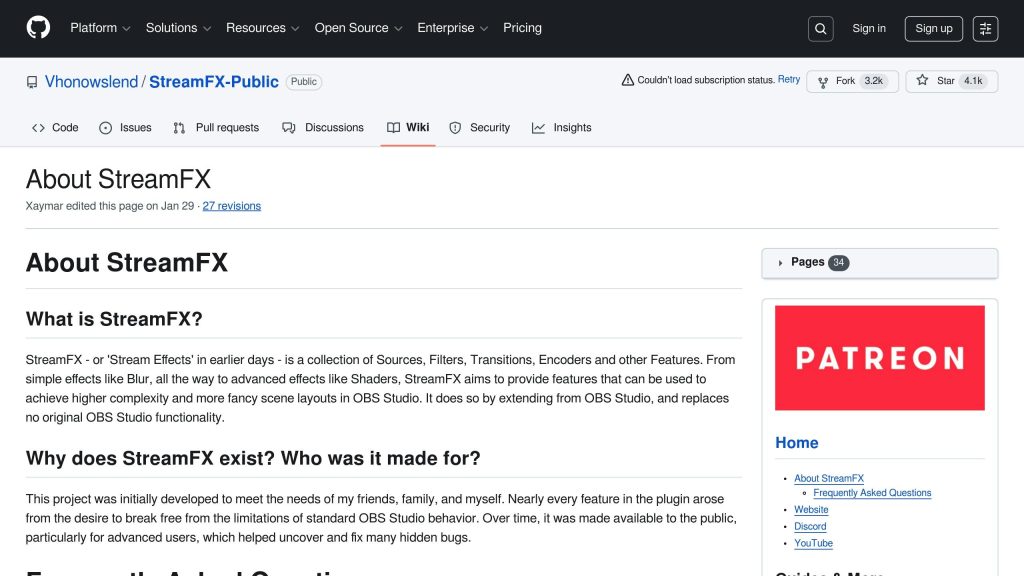Open the 27 revisions link

231,205
